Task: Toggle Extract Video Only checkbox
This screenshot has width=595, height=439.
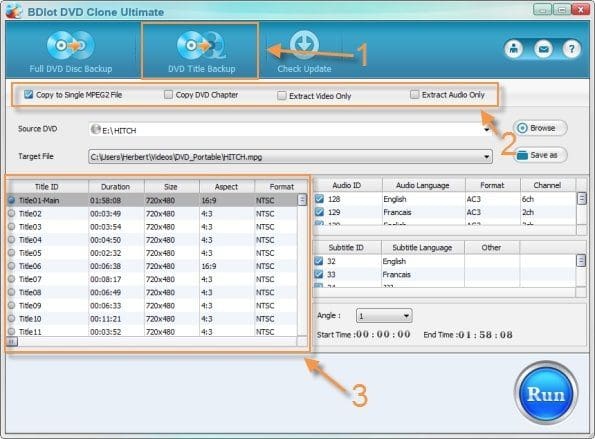Action: click(282, 95)
